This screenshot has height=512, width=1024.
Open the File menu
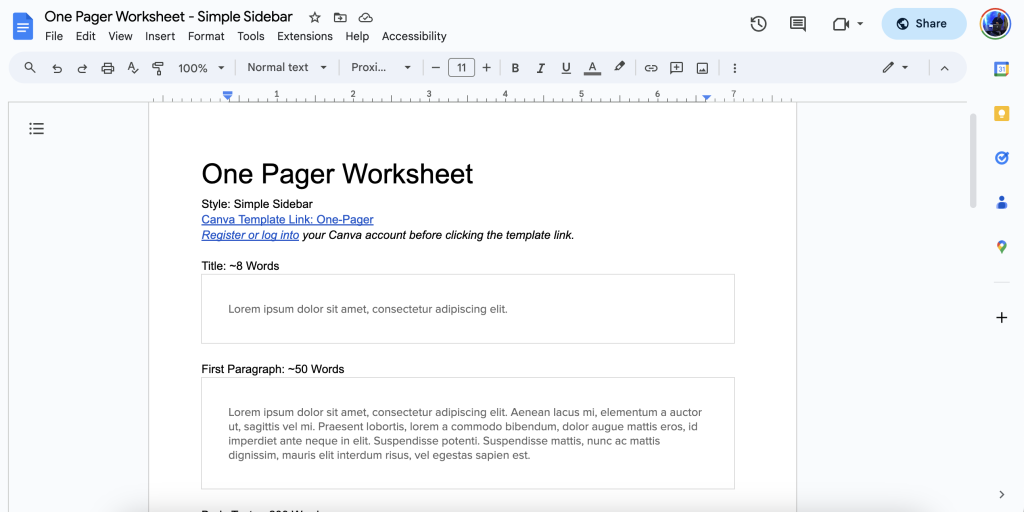click(54, 37)
